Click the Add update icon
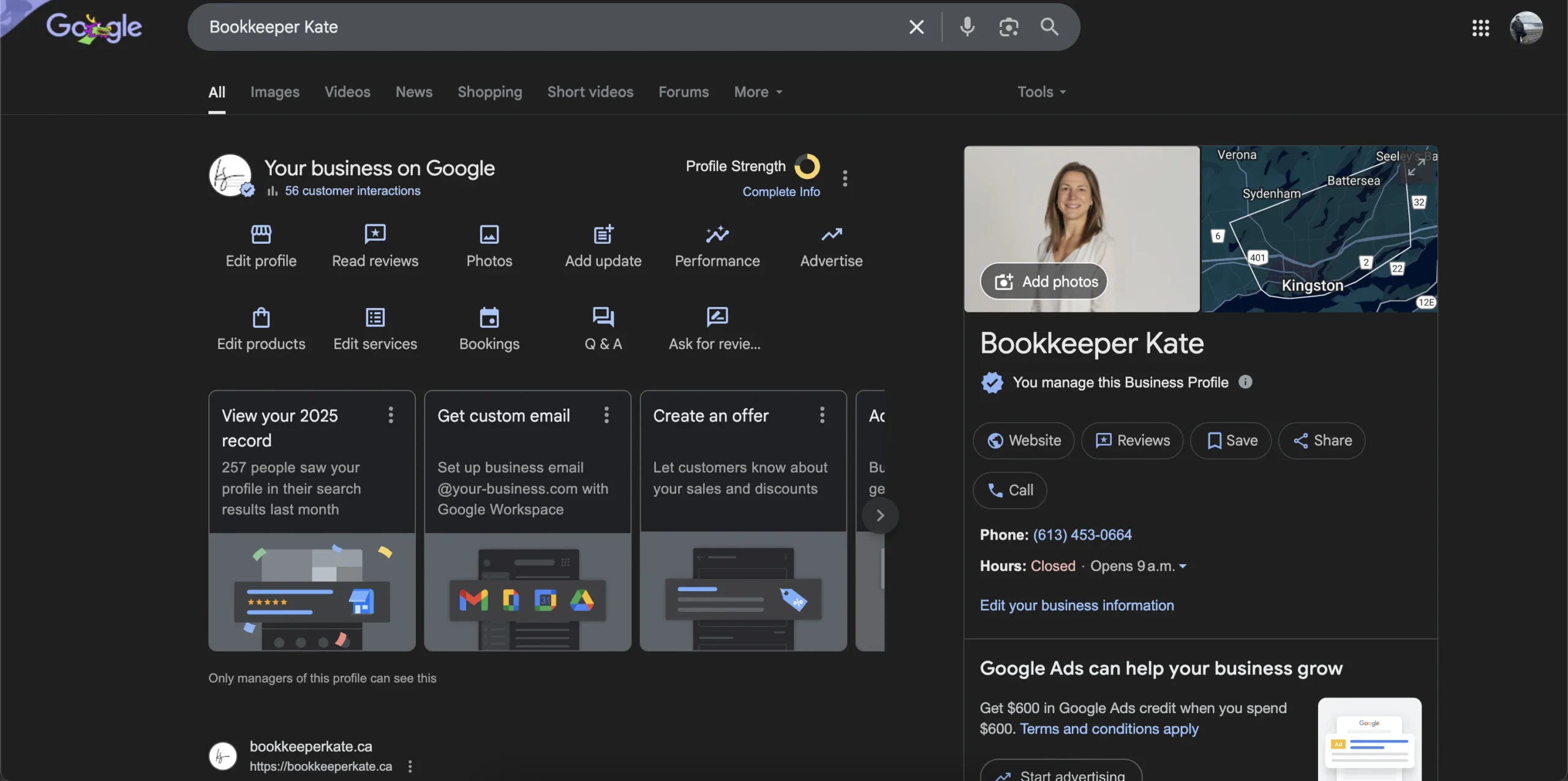The width and height of the screenshot is (1568, 781). [603, 234]
